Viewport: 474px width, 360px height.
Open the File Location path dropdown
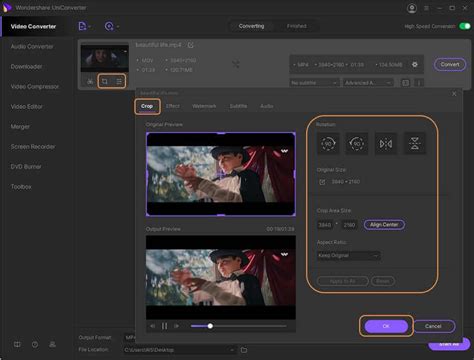click(179, 350)
